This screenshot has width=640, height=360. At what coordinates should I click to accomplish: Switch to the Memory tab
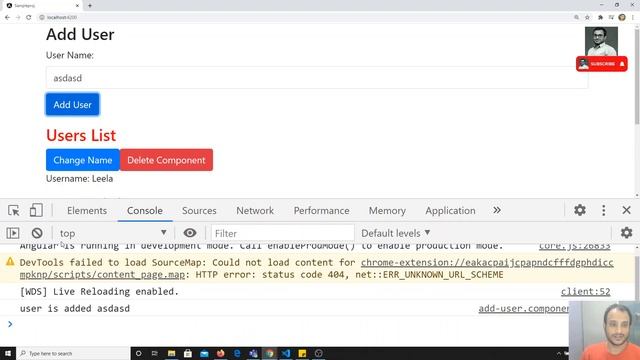[387, 211]
